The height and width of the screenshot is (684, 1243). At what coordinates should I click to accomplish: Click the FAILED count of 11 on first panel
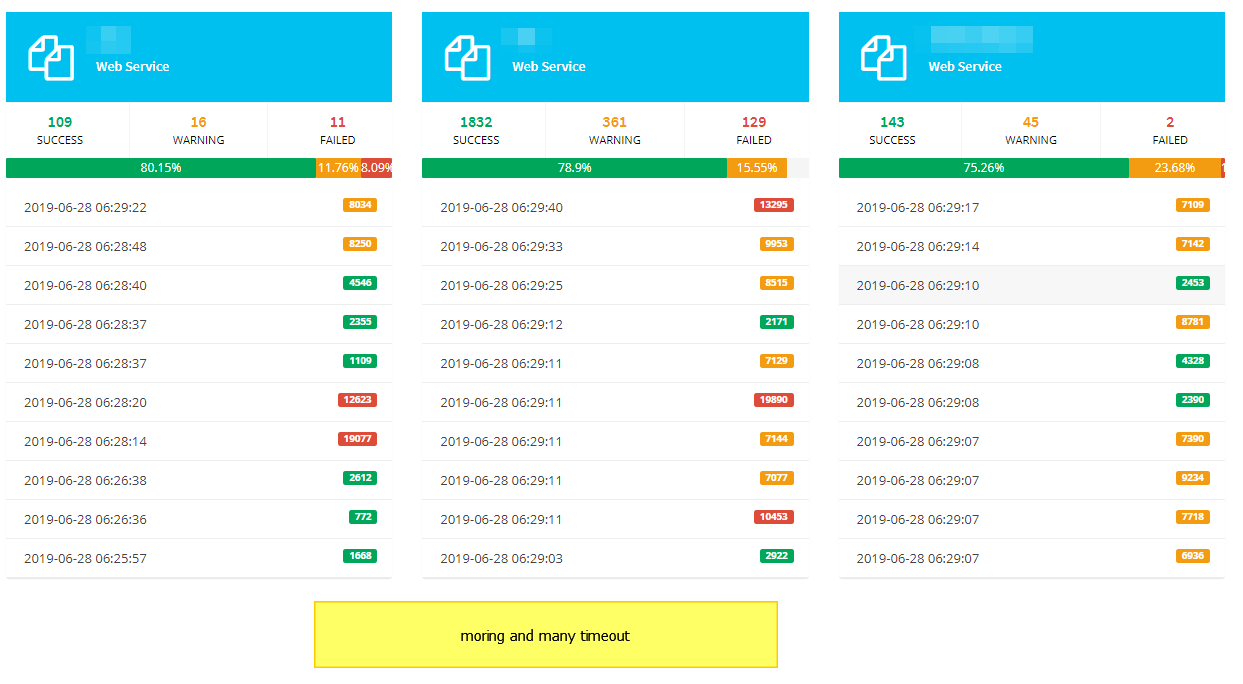pos(337,128)
